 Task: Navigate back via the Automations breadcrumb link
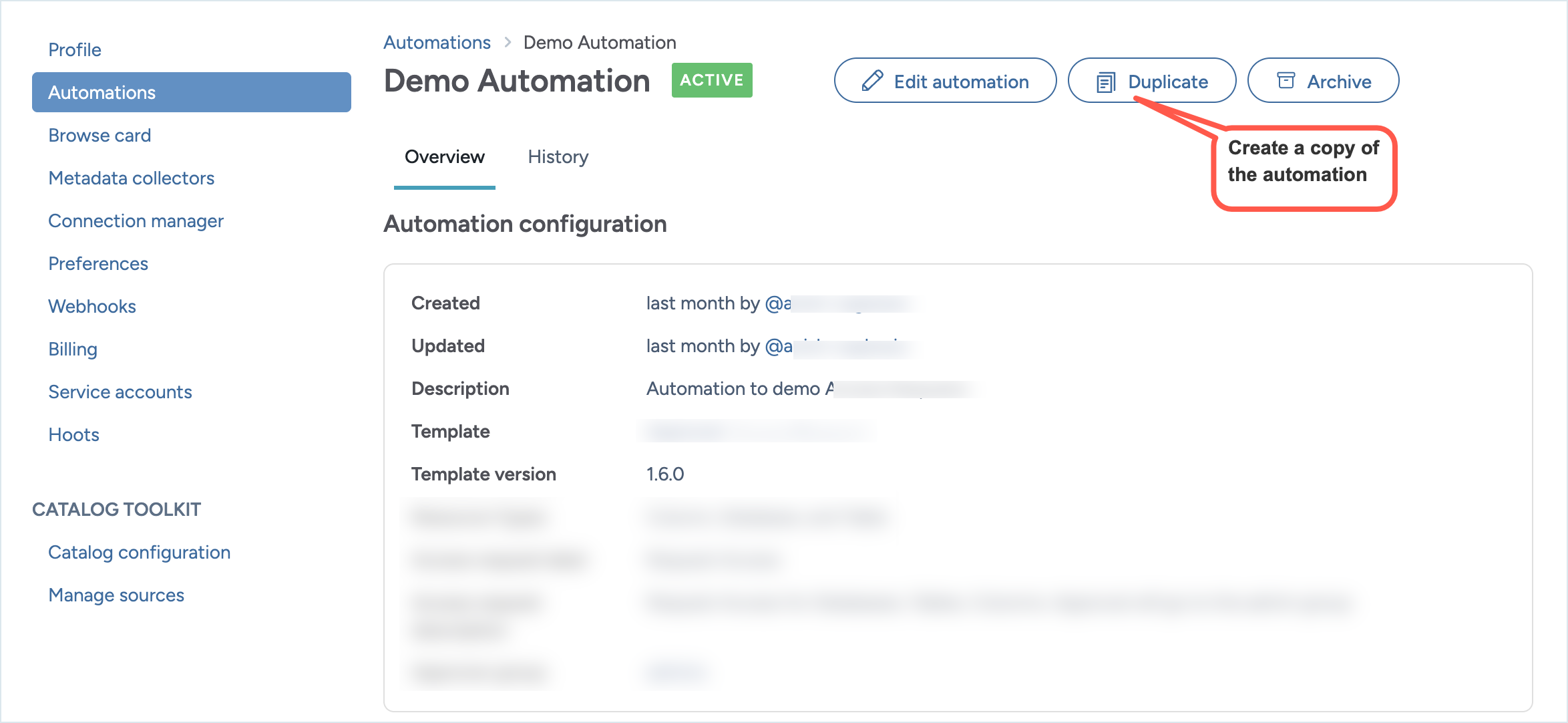(x=437, y=42)
